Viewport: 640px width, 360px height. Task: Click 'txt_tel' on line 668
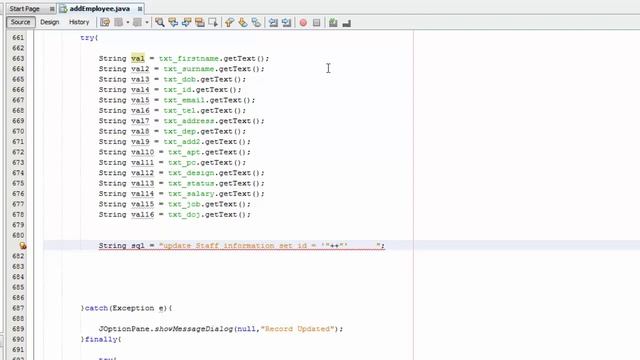pos(180,111)
